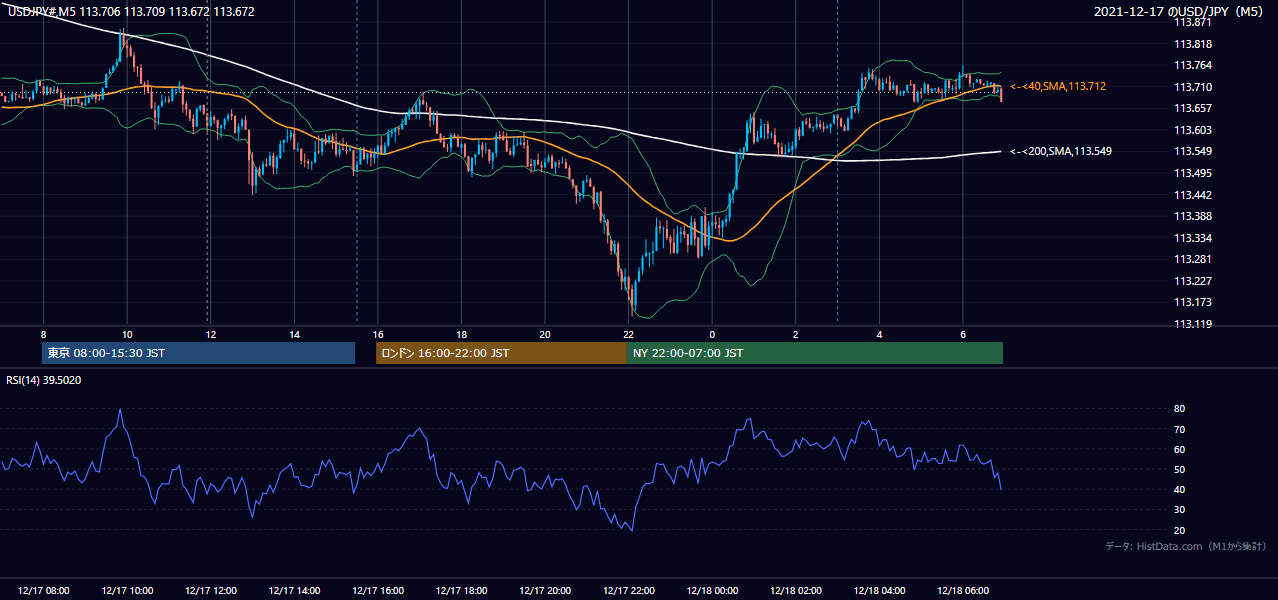Click the bottom time label 12/18 00:00
Image resolution: width=1278 pixels, height=600 pixels.
[x=712, y=591]
